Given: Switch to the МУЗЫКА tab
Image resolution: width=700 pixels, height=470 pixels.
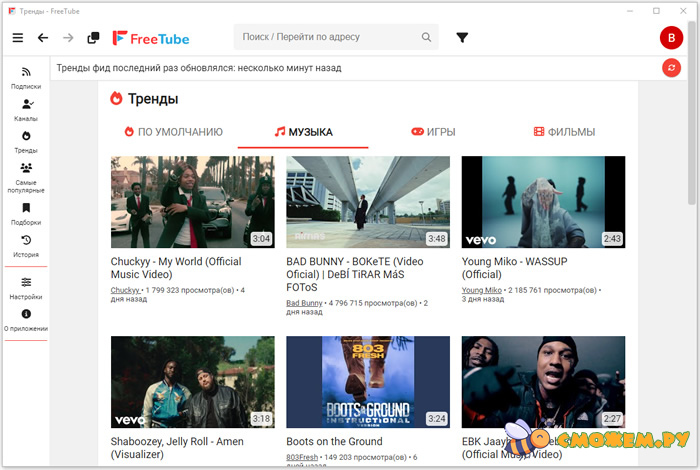Looking at the screenshot, I should (x=303, y=132).
